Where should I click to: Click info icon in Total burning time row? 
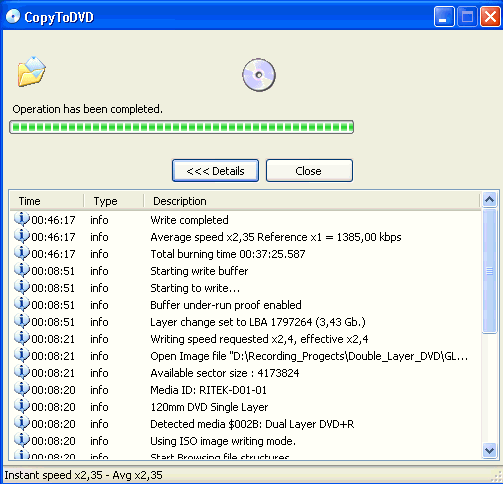[x=22, y=253]
